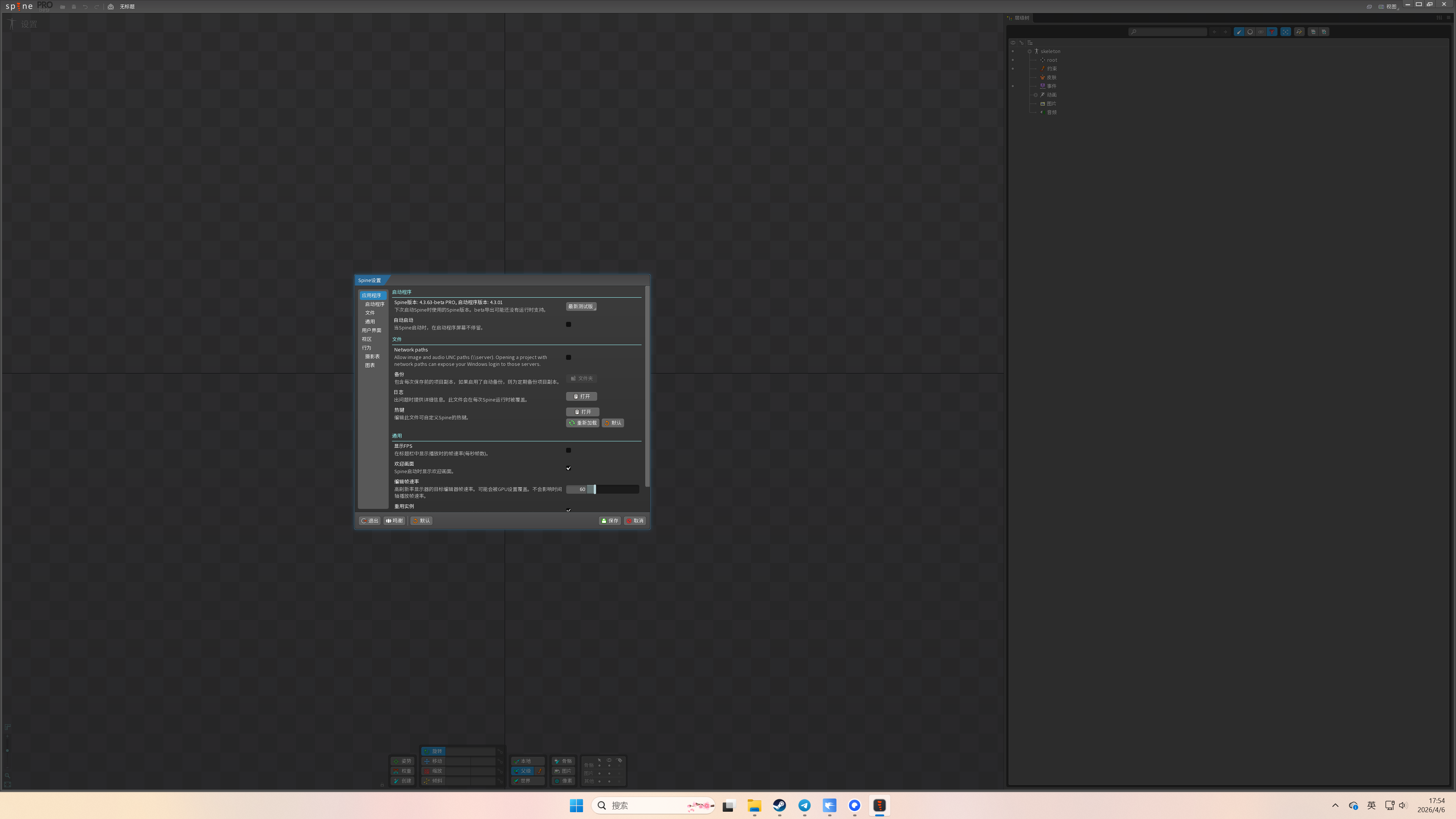Screen dimensions: 1456x819
Task: Collapse the skeleton node in the tree
Action: (x=1029, y=52)
